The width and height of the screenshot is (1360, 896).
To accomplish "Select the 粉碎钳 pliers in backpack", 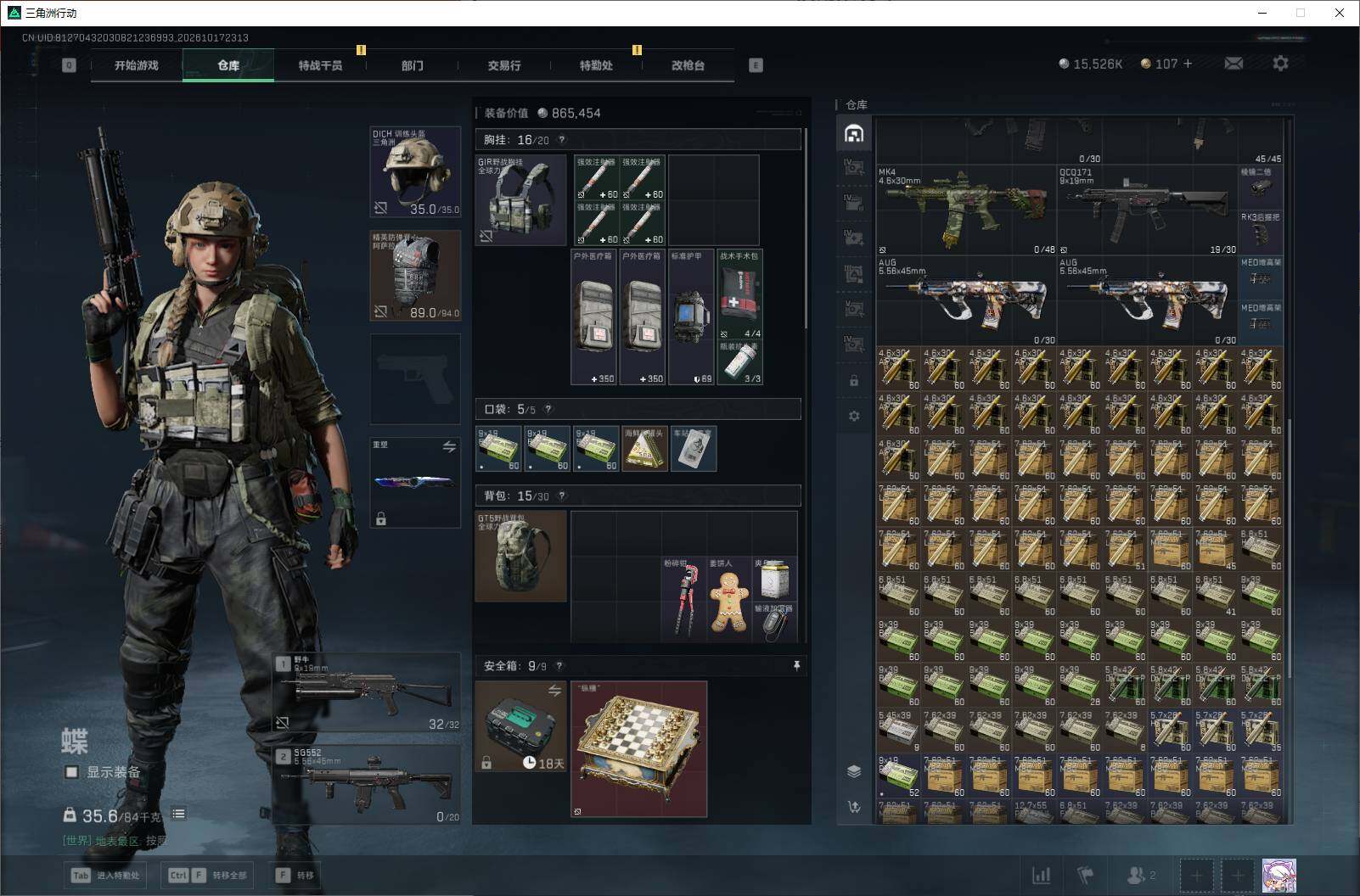I will pyautogui.click(x=683, y=599).
